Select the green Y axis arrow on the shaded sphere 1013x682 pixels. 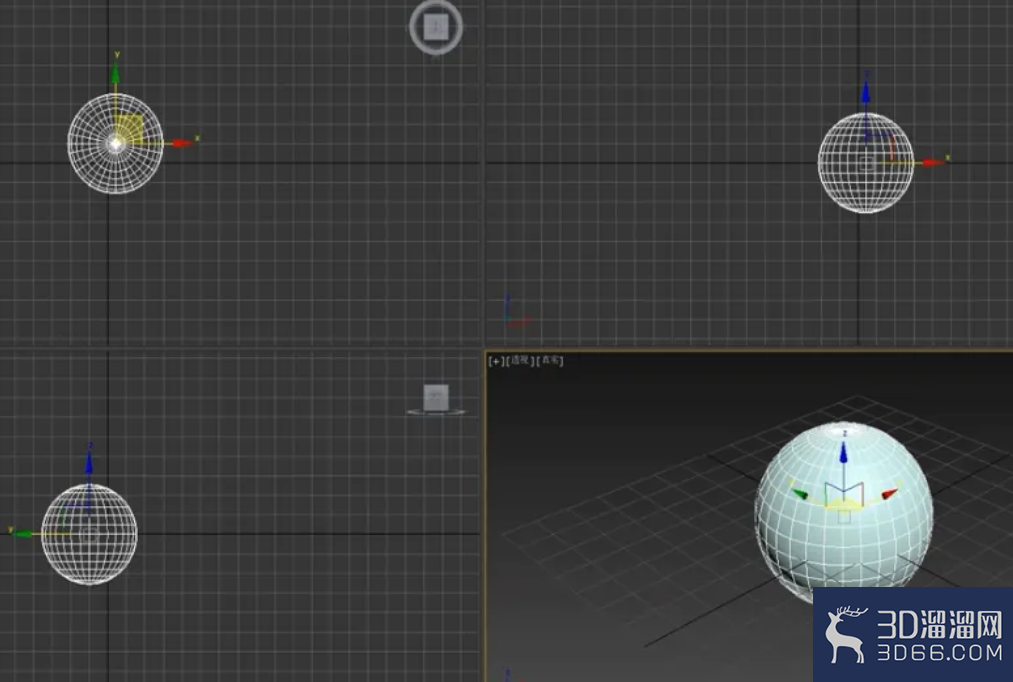click(x=800, y=494)
